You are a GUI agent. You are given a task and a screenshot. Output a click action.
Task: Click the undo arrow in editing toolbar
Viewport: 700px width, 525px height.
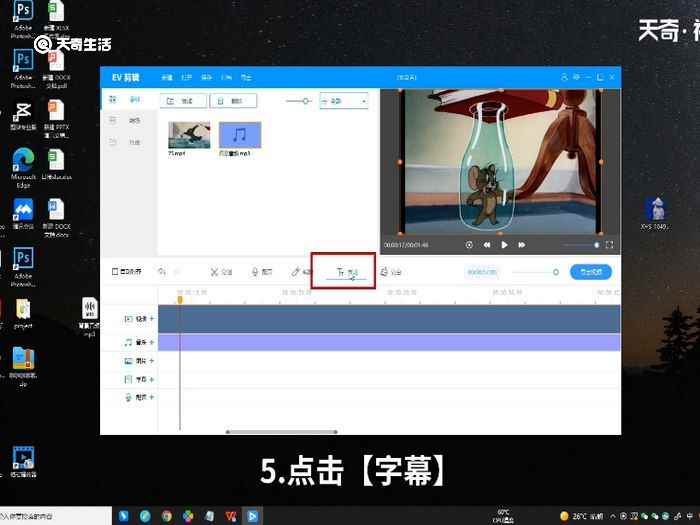[x=162, y=271]
